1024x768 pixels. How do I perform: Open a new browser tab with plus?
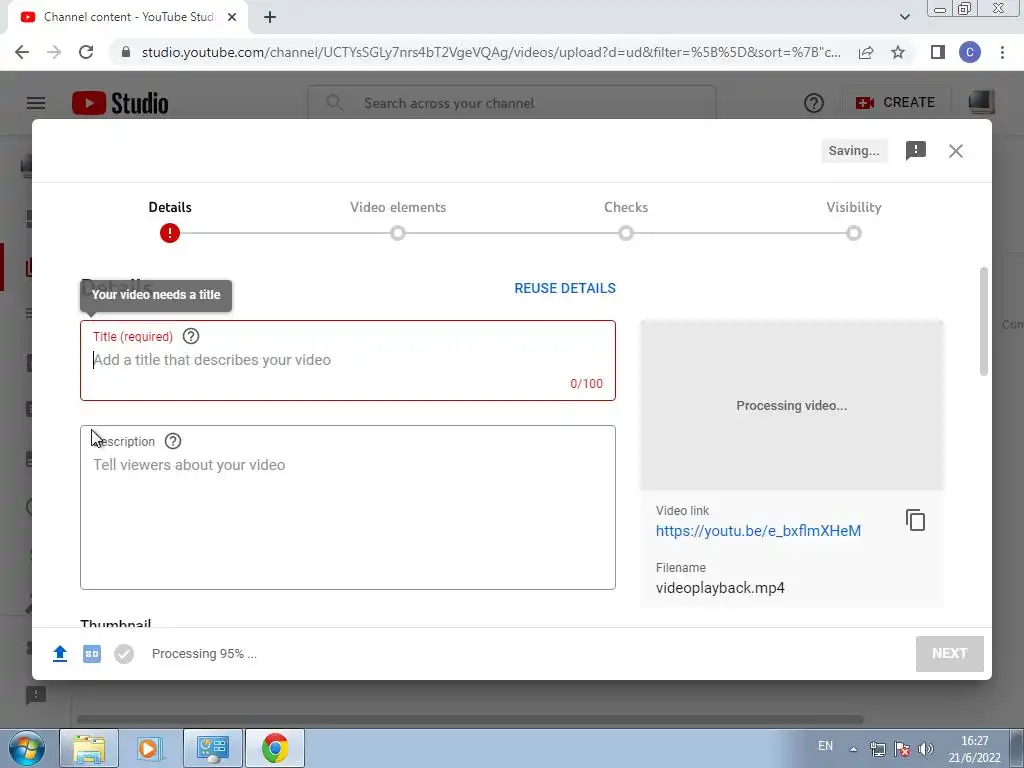pos(270,17)
